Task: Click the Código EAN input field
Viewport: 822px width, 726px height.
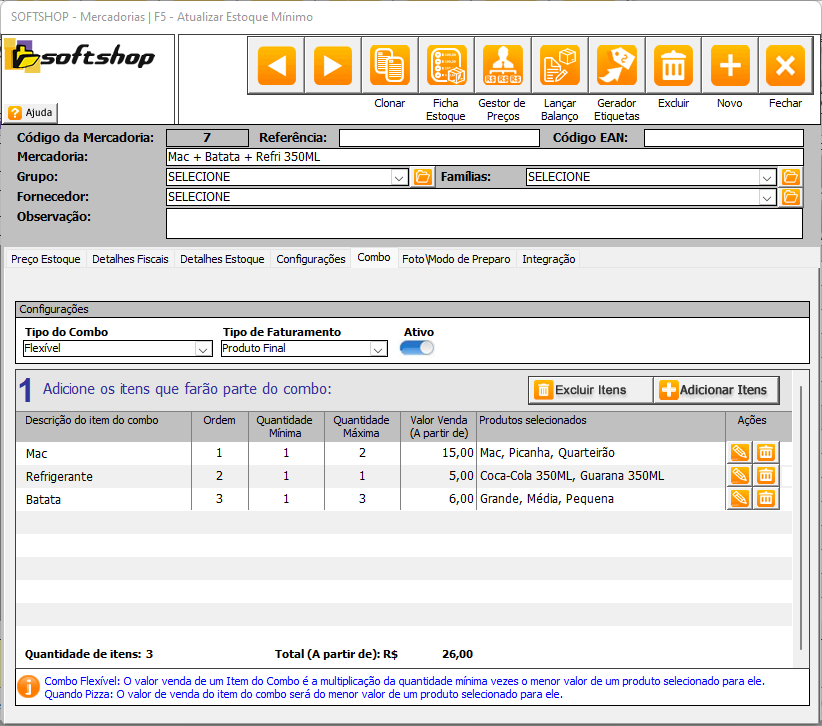Action: 723,138
